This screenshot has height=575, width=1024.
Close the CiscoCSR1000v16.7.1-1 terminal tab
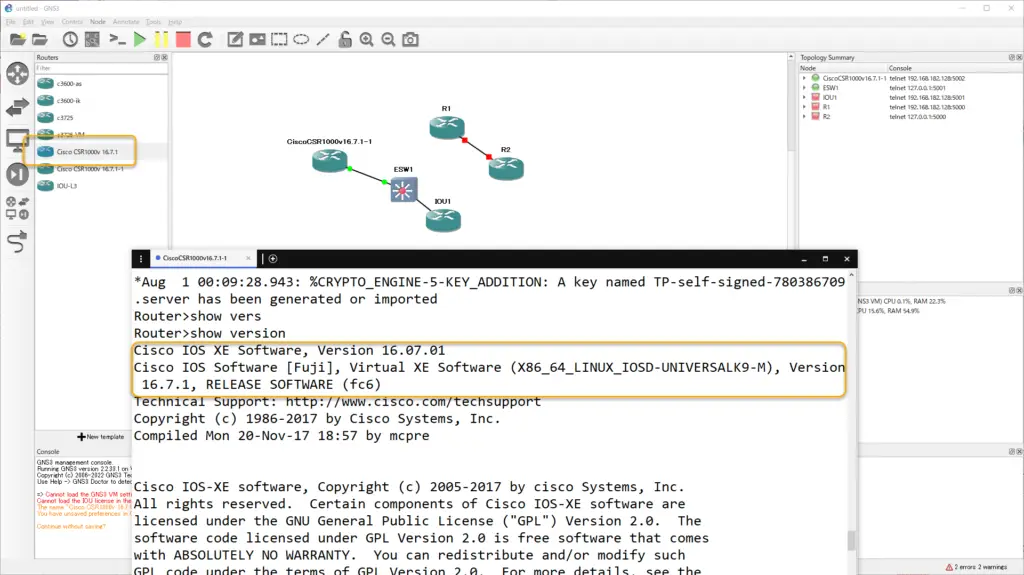click(248, 258)
